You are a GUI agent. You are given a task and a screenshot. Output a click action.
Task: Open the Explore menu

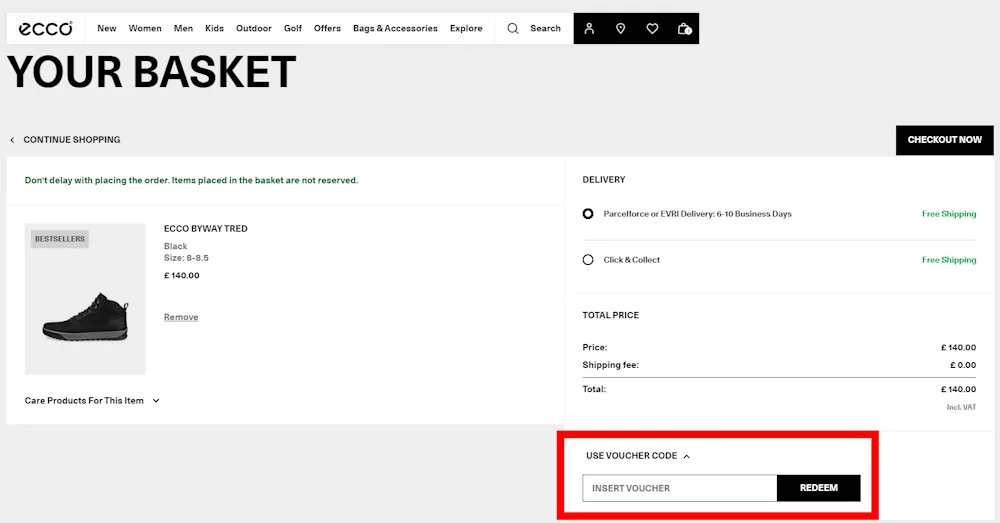click(466, 28)
